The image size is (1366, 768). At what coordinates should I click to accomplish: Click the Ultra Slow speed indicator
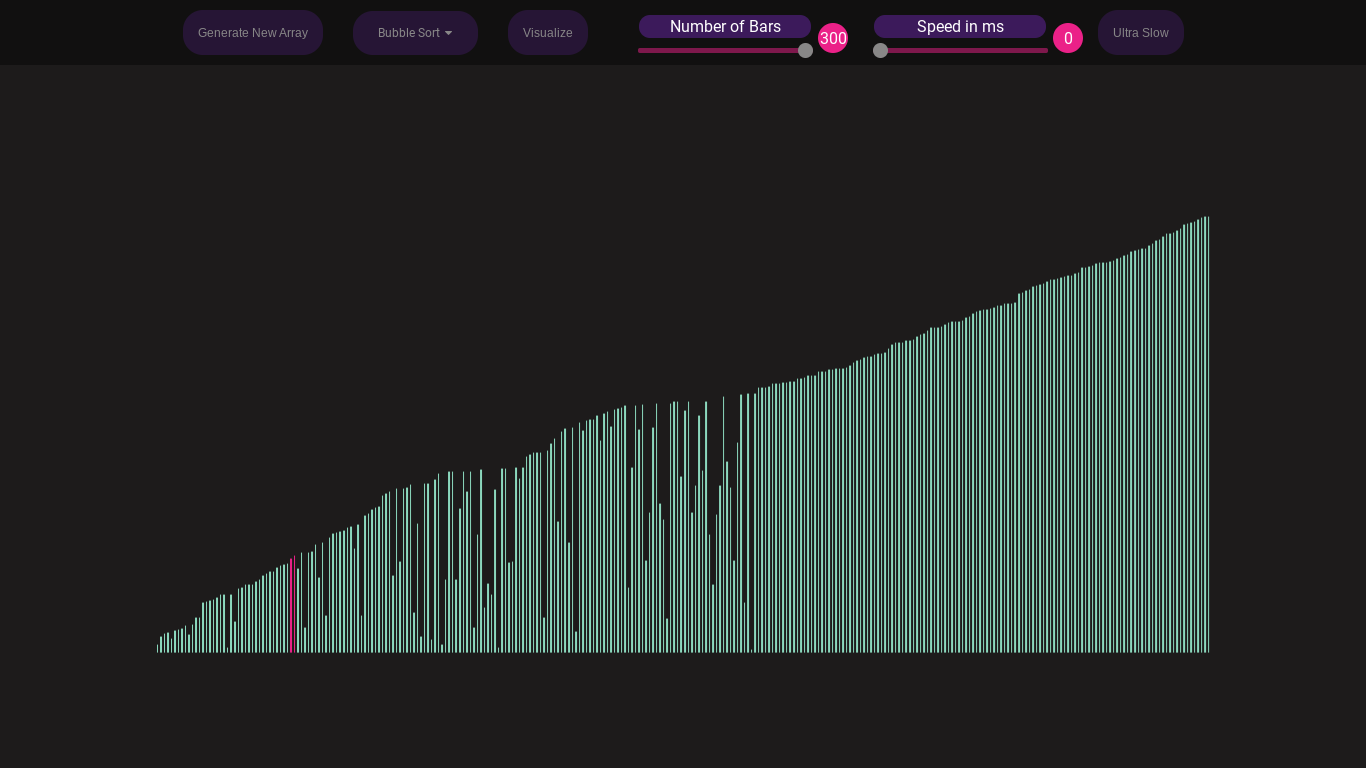pos(1141,33)
